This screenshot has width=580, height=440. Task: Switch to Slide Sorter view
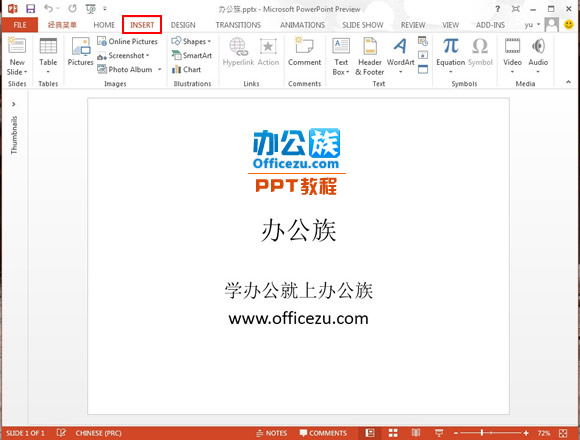pos(393,433)
